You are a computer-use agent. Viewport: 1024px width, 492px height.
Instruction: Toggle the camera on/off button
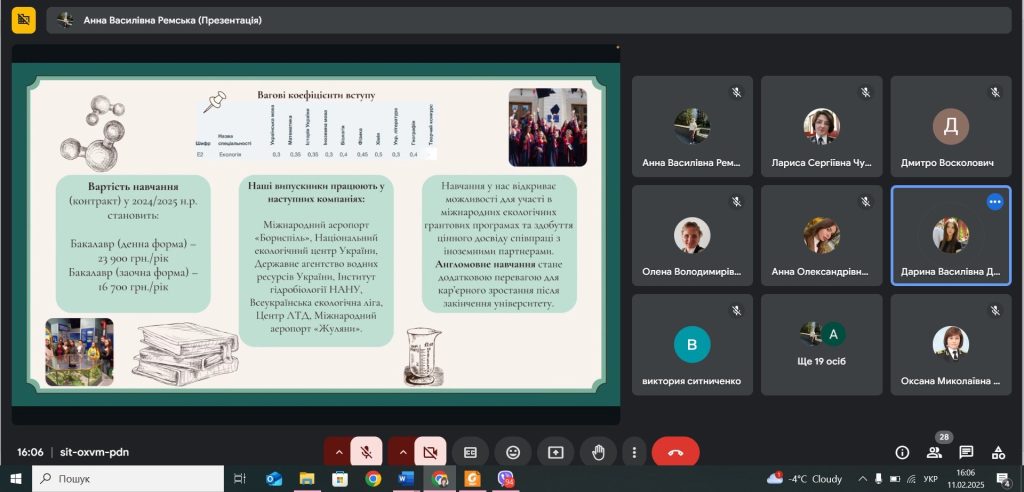(431, 452)
